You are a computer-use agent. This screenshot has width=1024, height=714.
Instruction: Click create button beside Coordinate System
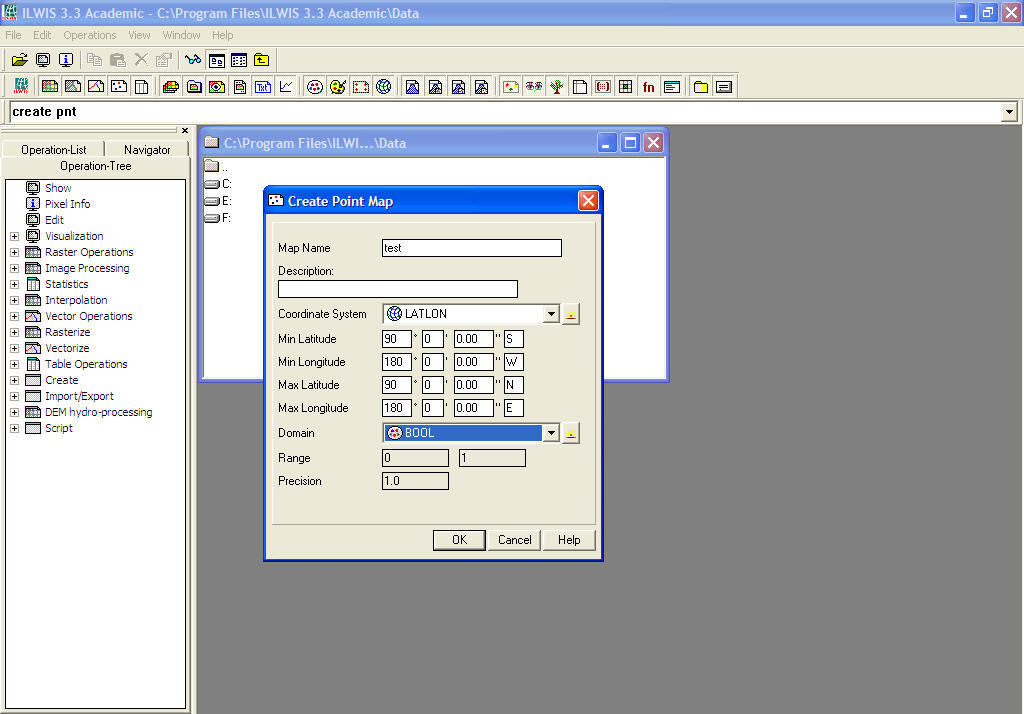(571, 314)
